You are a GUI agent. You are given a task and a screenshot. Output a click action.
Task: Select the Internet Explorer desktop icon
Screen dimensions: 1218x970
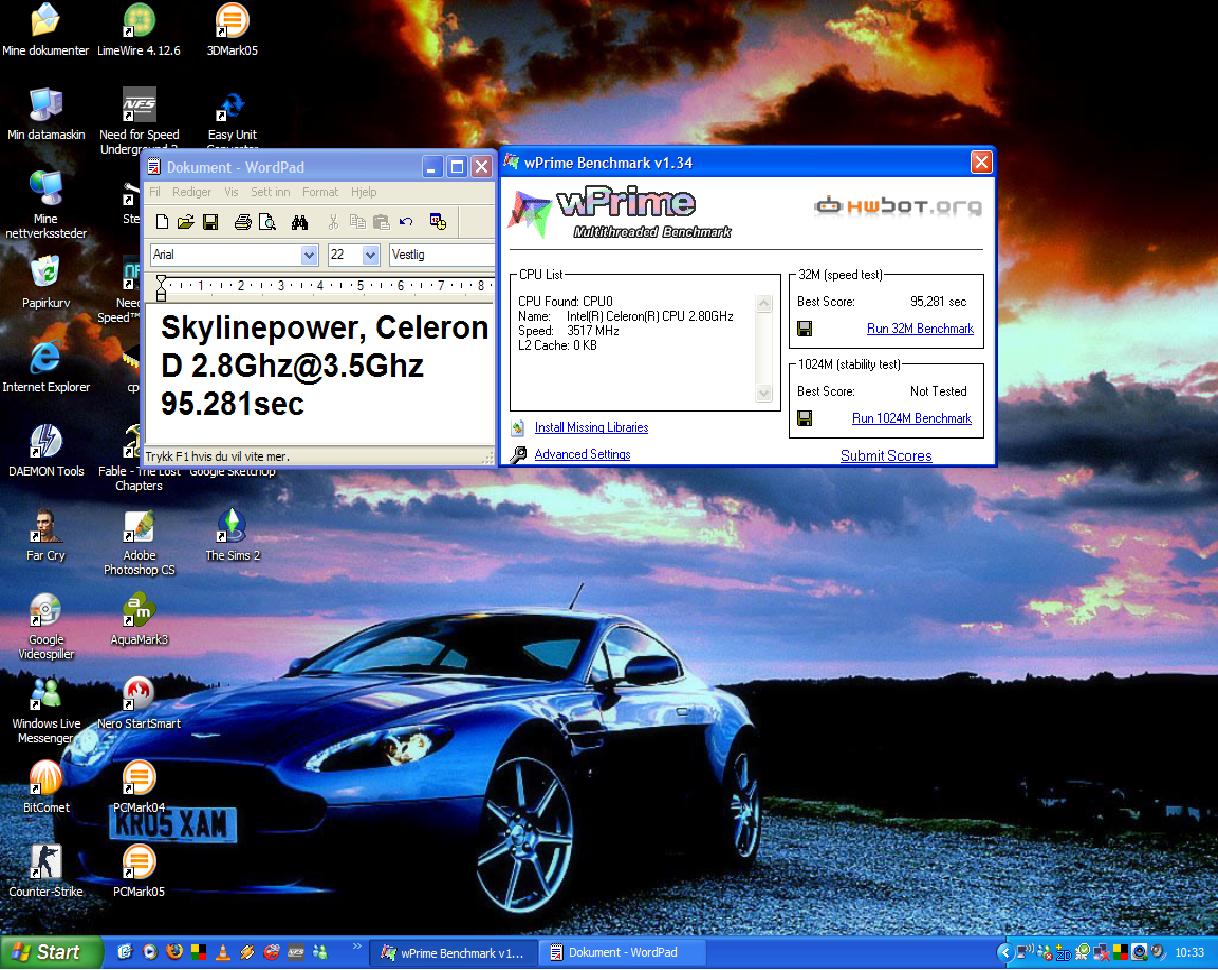46,366
